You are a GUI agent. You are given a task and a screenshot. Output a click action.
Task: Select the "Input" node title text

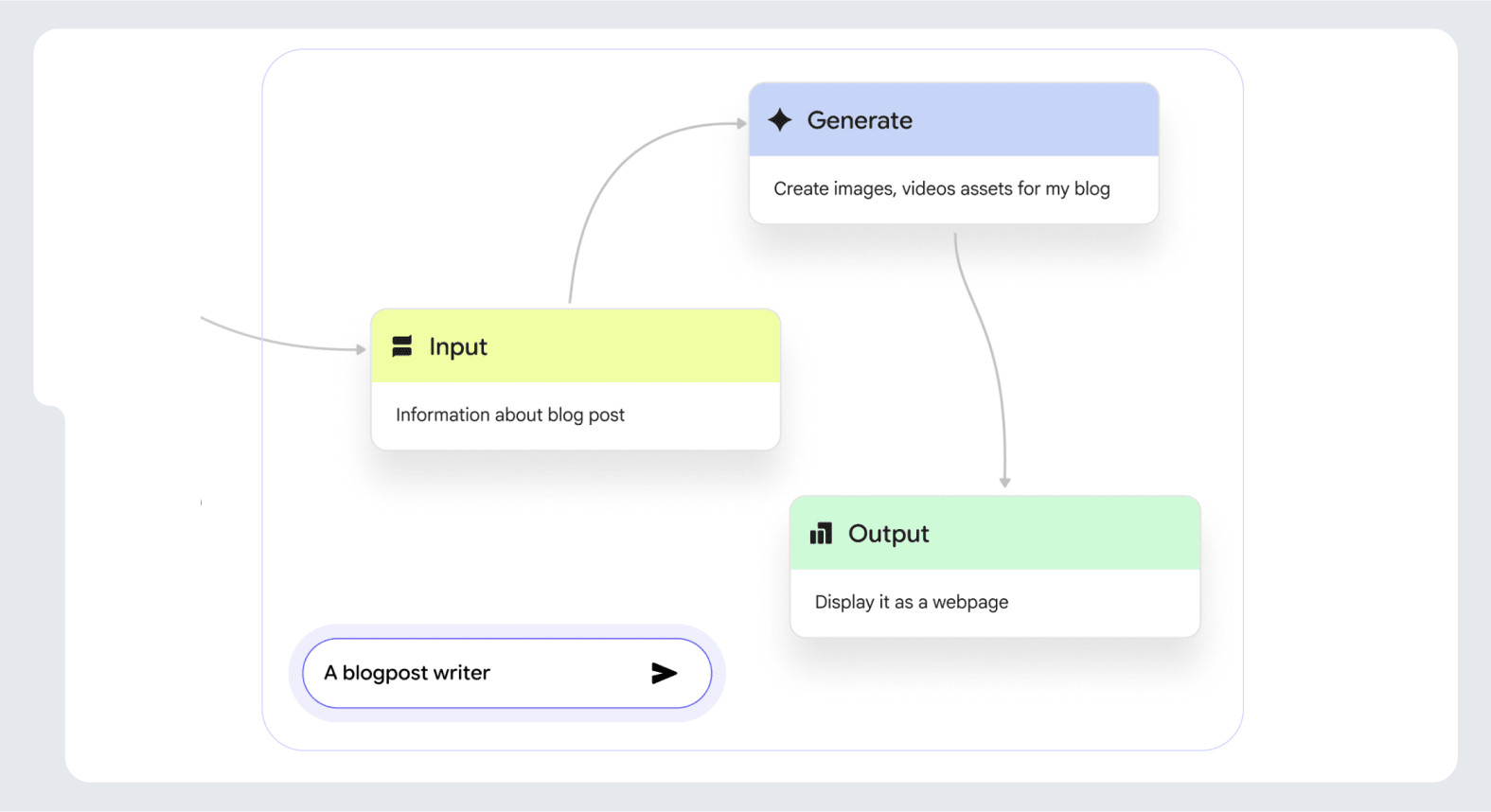[458, 346]
